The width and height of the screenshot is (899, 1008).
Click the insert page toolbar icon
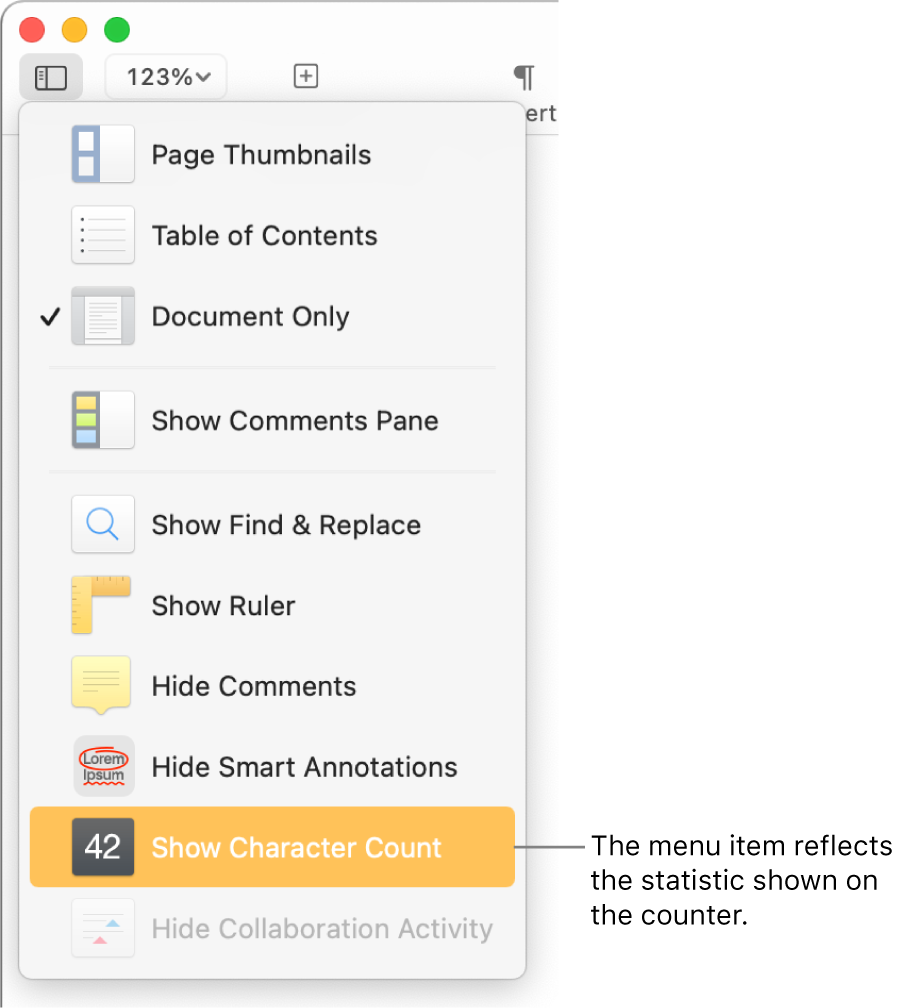306,76
